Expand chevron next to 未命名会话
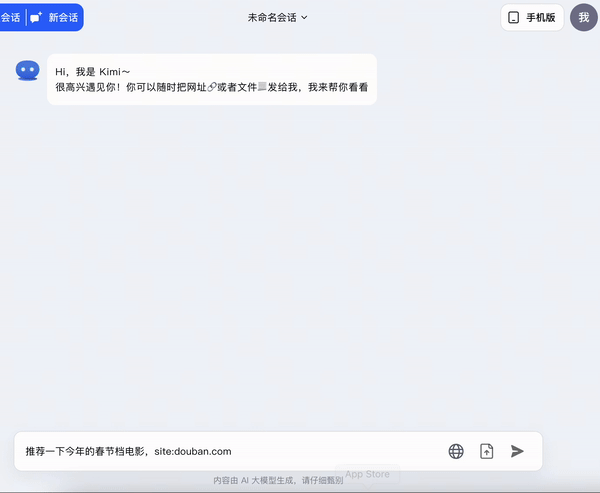 click(x=304, y=17)
